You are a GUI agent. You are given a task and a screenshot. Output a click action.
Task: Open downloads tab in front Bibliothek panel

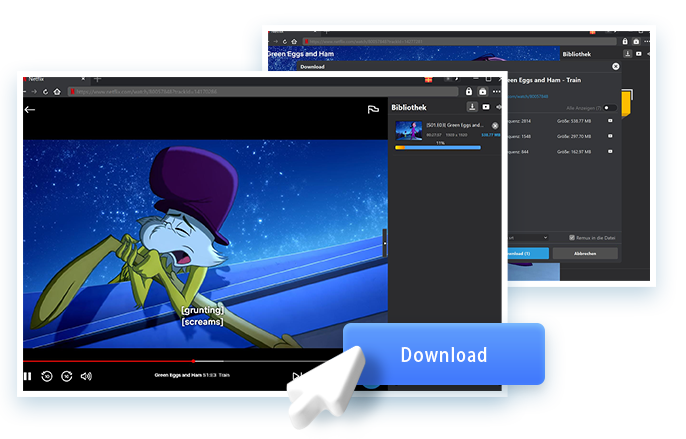472,107
